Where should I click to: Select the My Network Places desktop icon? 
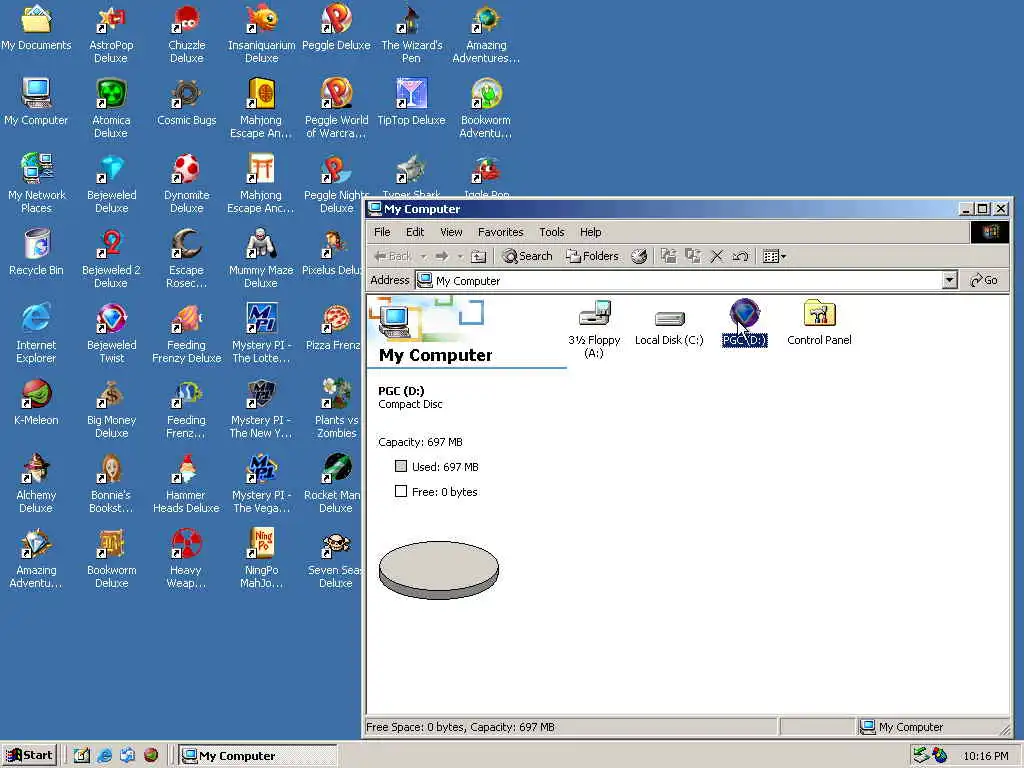37,184
